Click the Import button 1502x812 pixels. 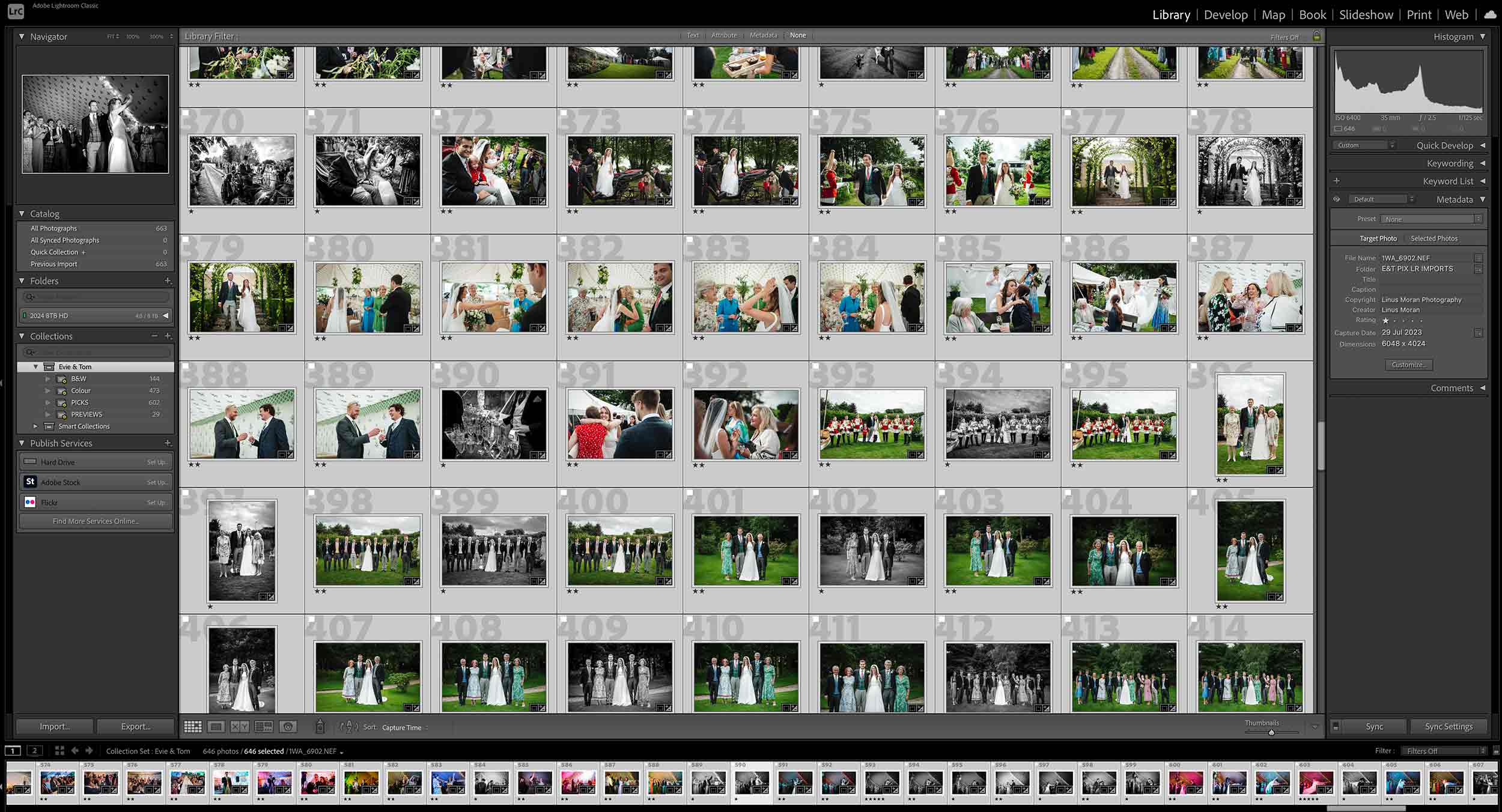click(55, 726)
